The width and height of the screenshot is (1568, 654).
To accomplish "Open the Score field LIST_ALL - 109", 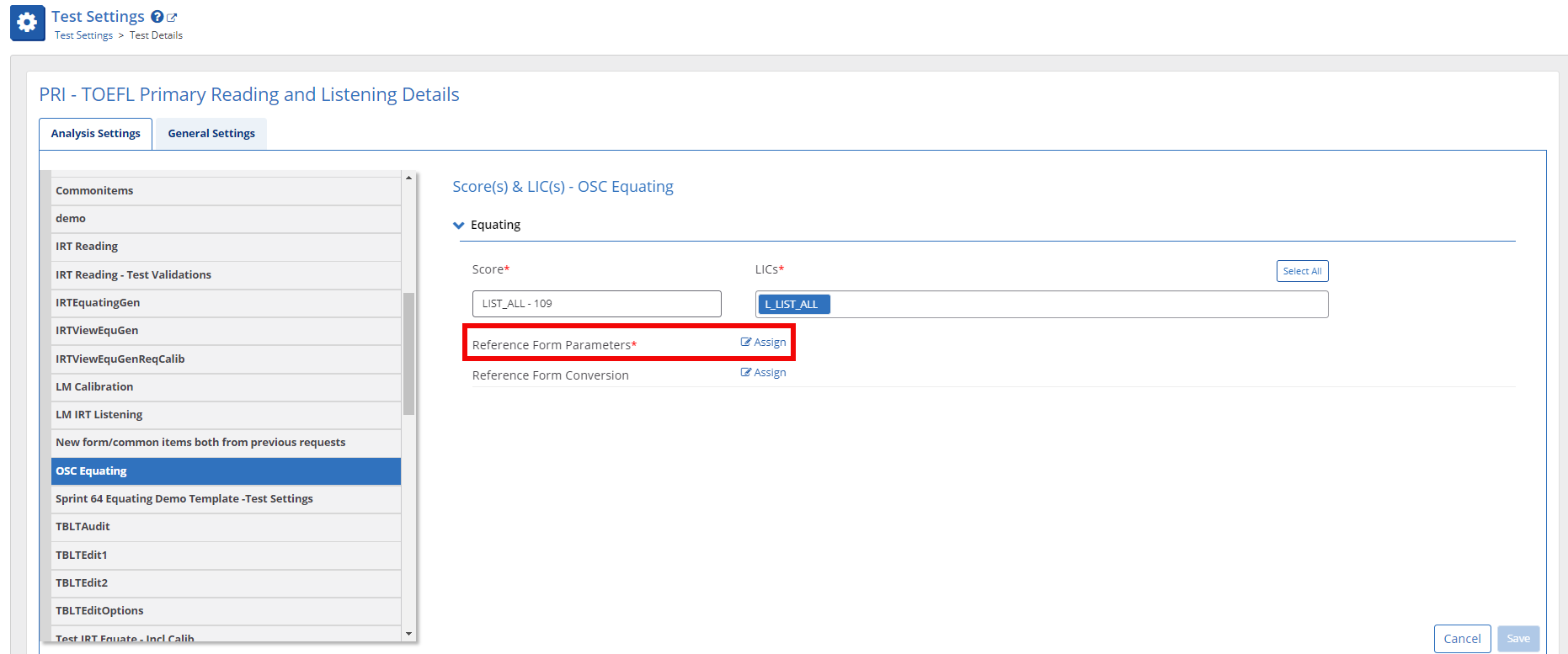I will pos(596,304).
